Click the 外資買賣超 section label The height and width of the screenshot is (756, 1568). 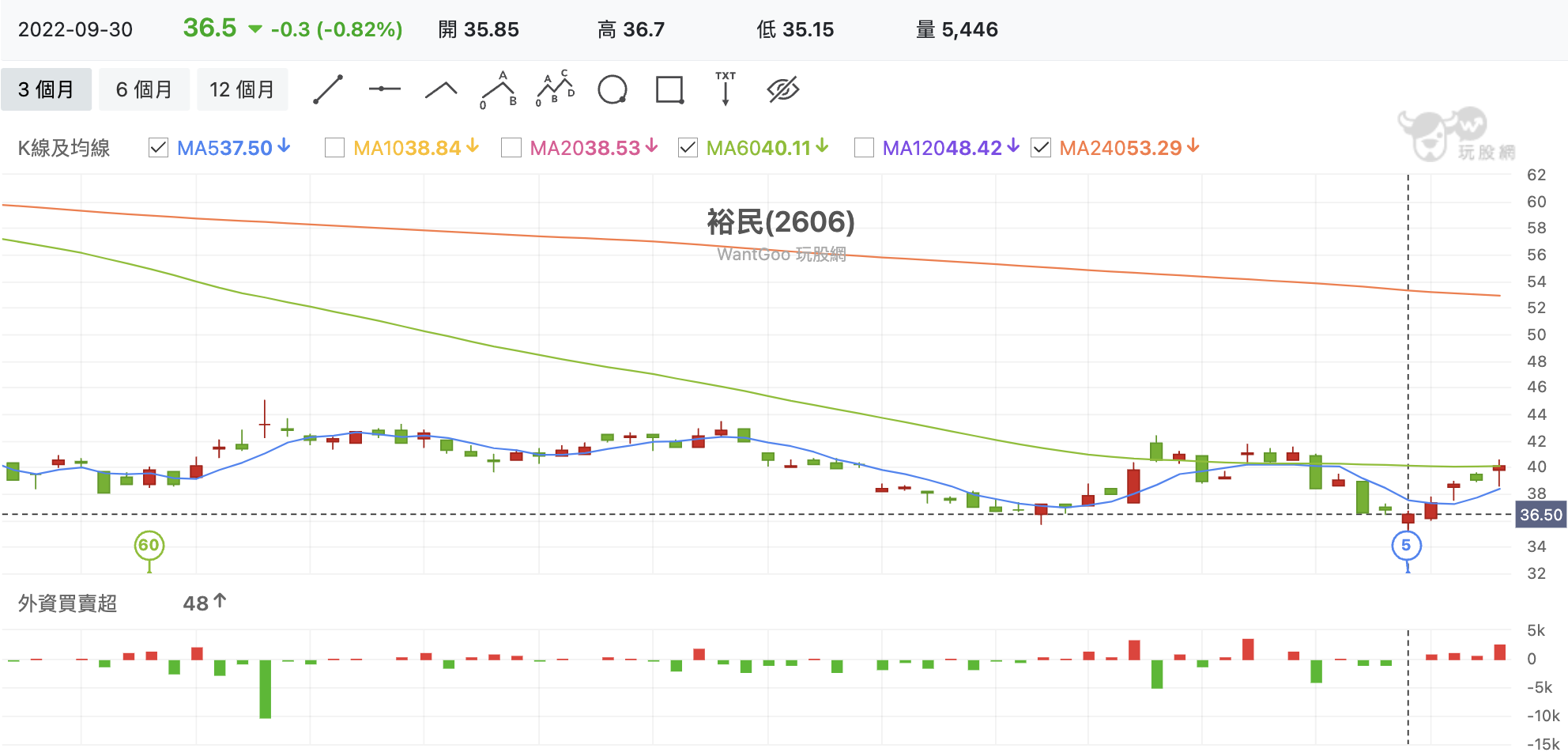(x=67, y=603)
